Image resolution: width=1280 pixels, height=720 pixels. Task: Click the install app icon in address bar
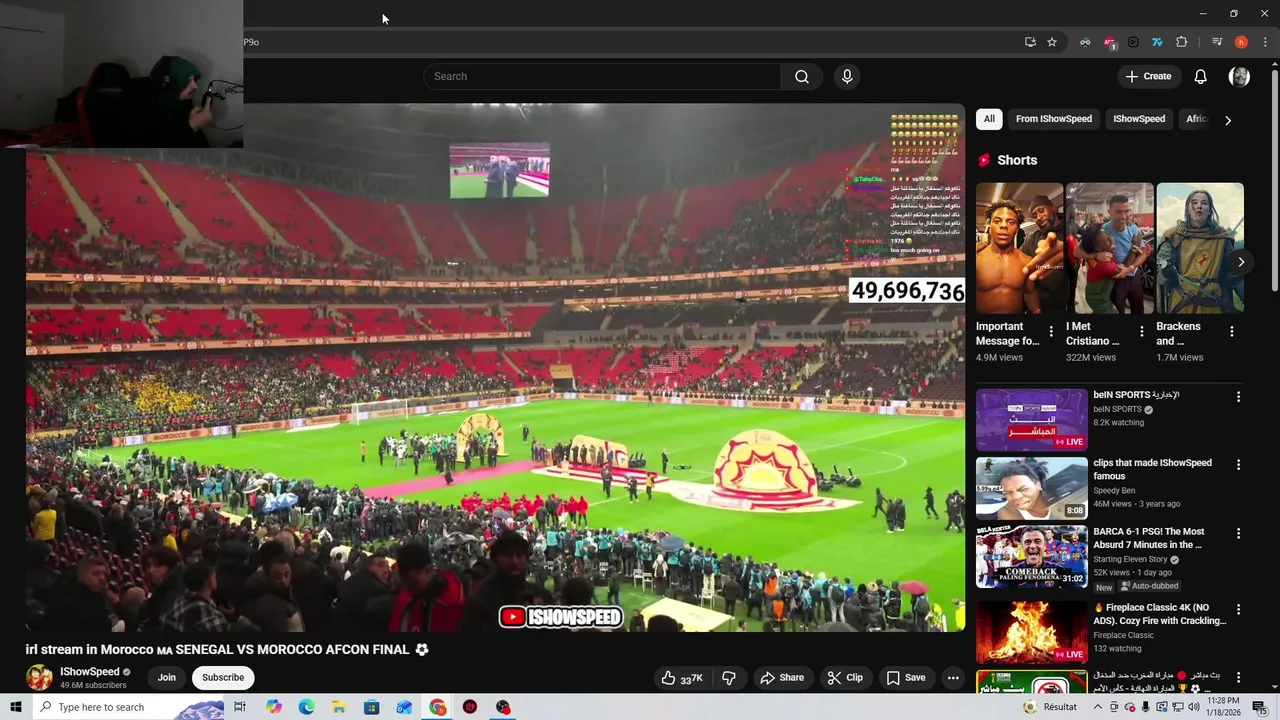tap(1030, 42)
